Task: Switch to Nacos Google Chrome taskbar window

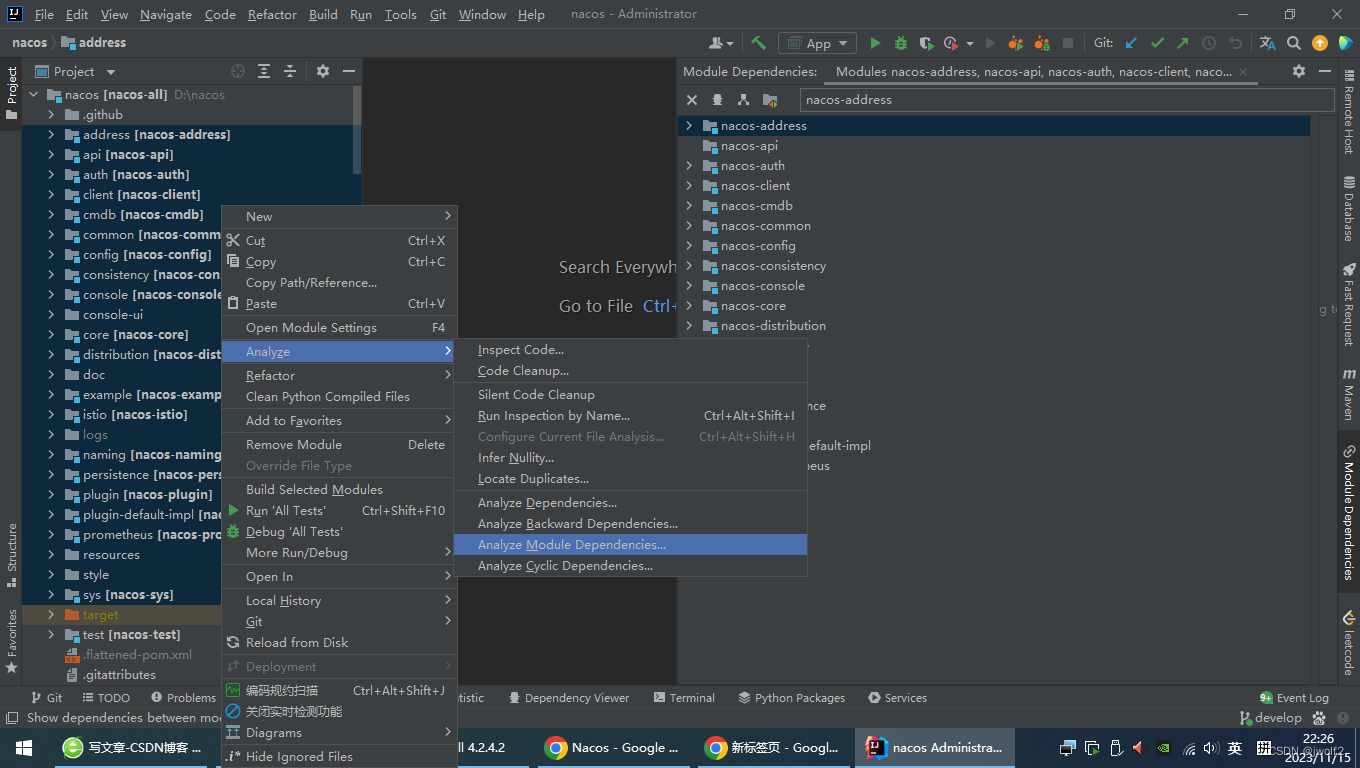Action: (614, 747)
